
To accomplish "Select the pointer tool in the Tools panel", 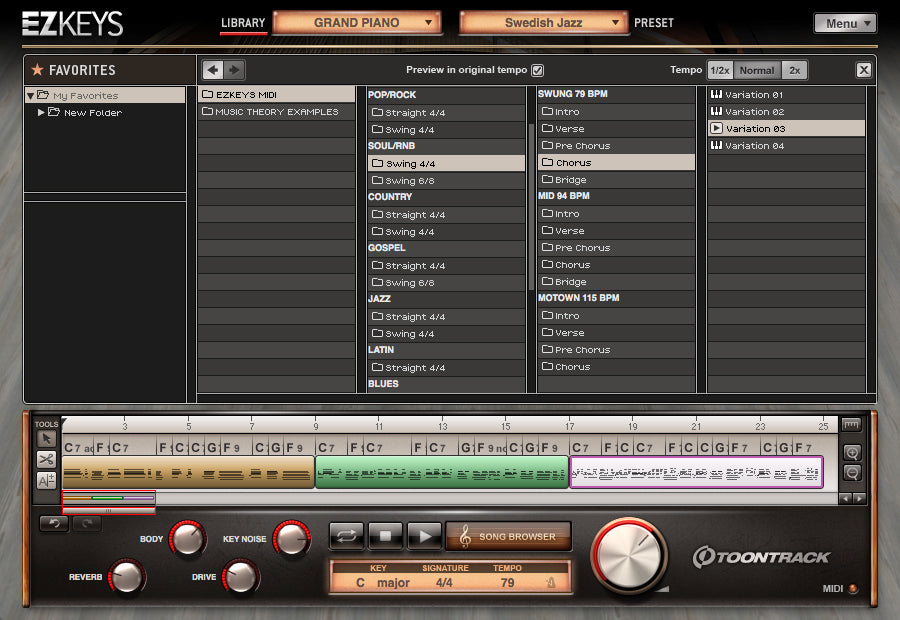I will coord(45,438).
